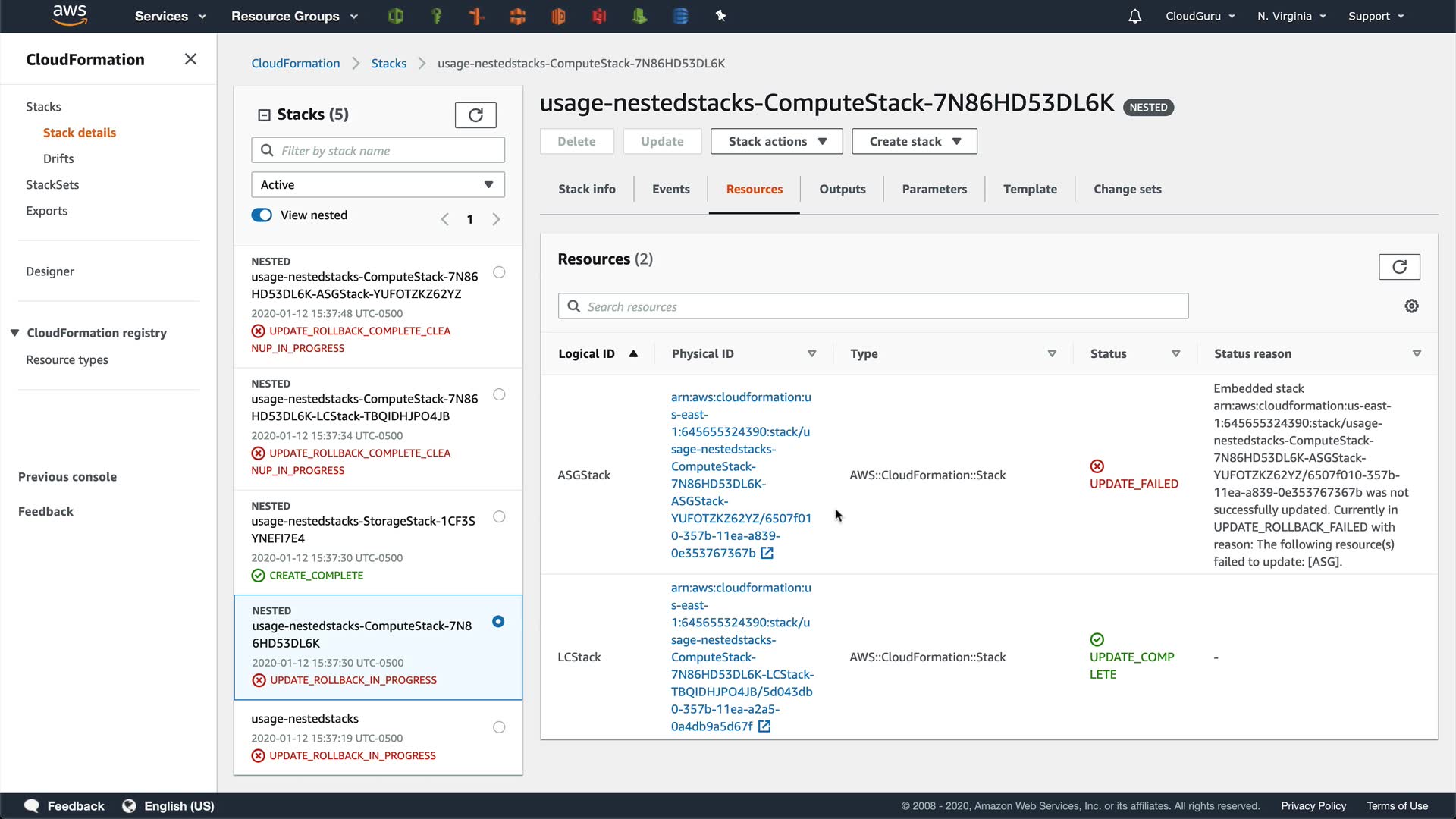Open the Create stack dropdown

(914, 142)
